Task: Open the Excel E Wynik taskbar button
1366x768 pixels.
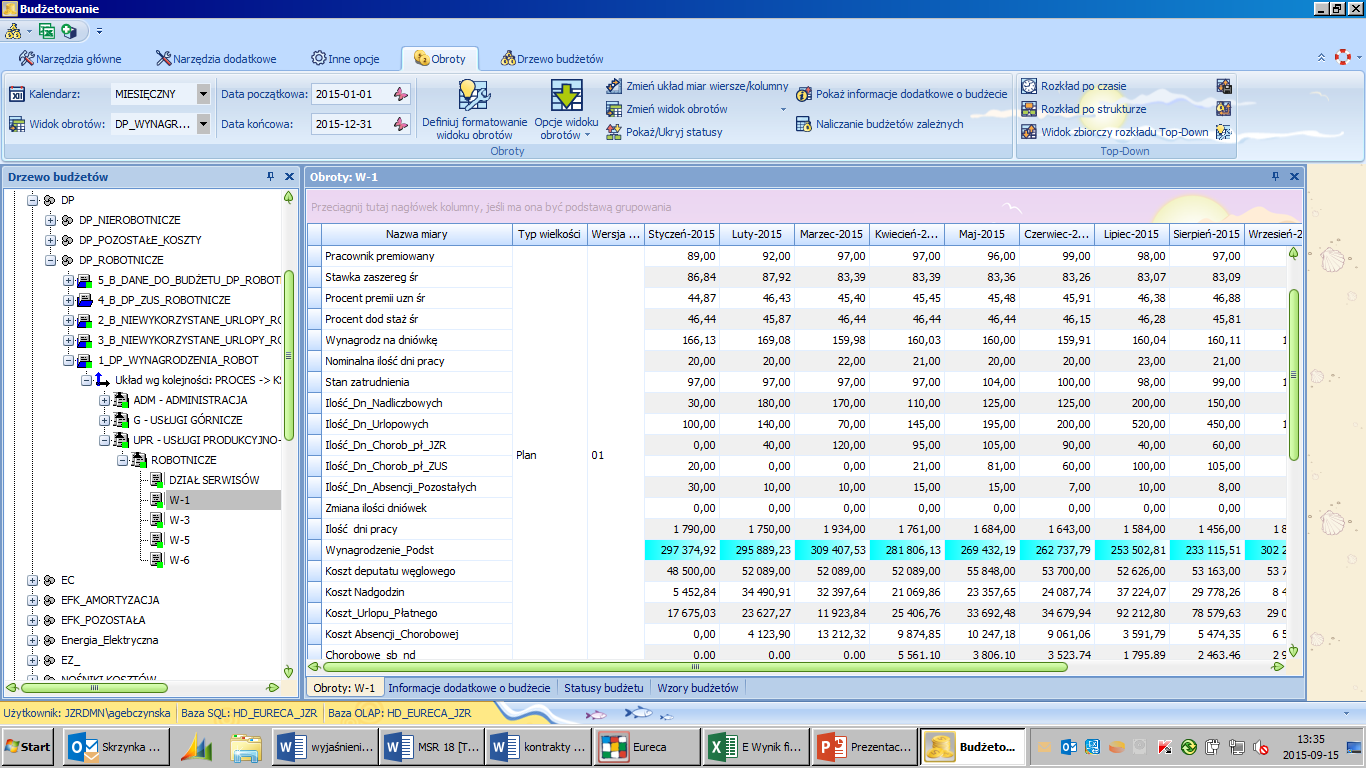Action: click(753, 747)
